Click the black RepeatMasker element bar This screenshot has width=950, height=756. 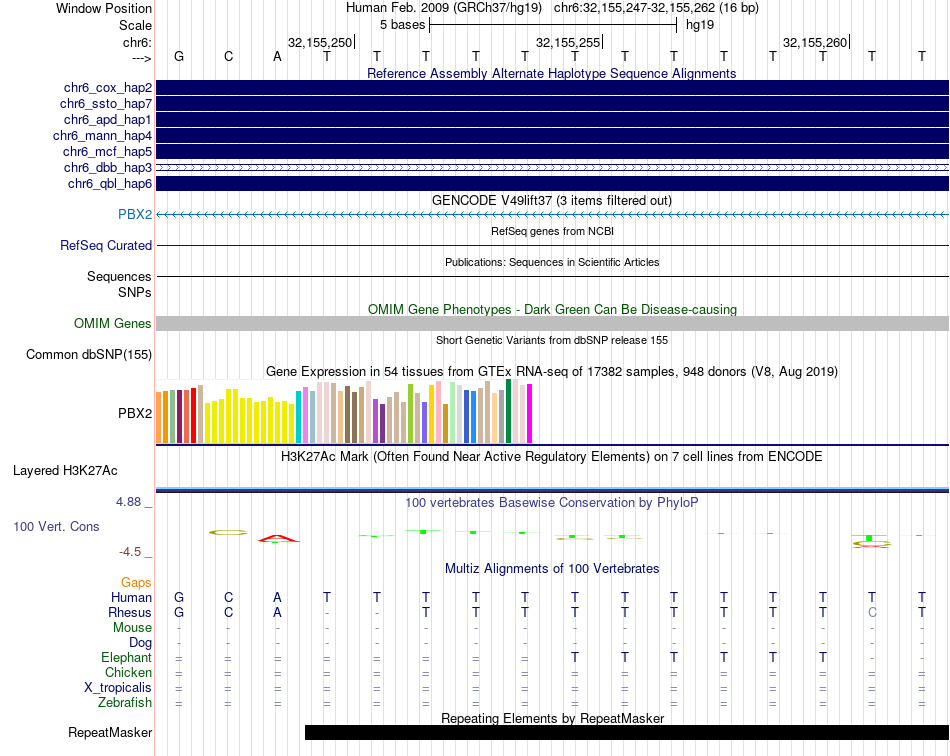pos(627,732)
